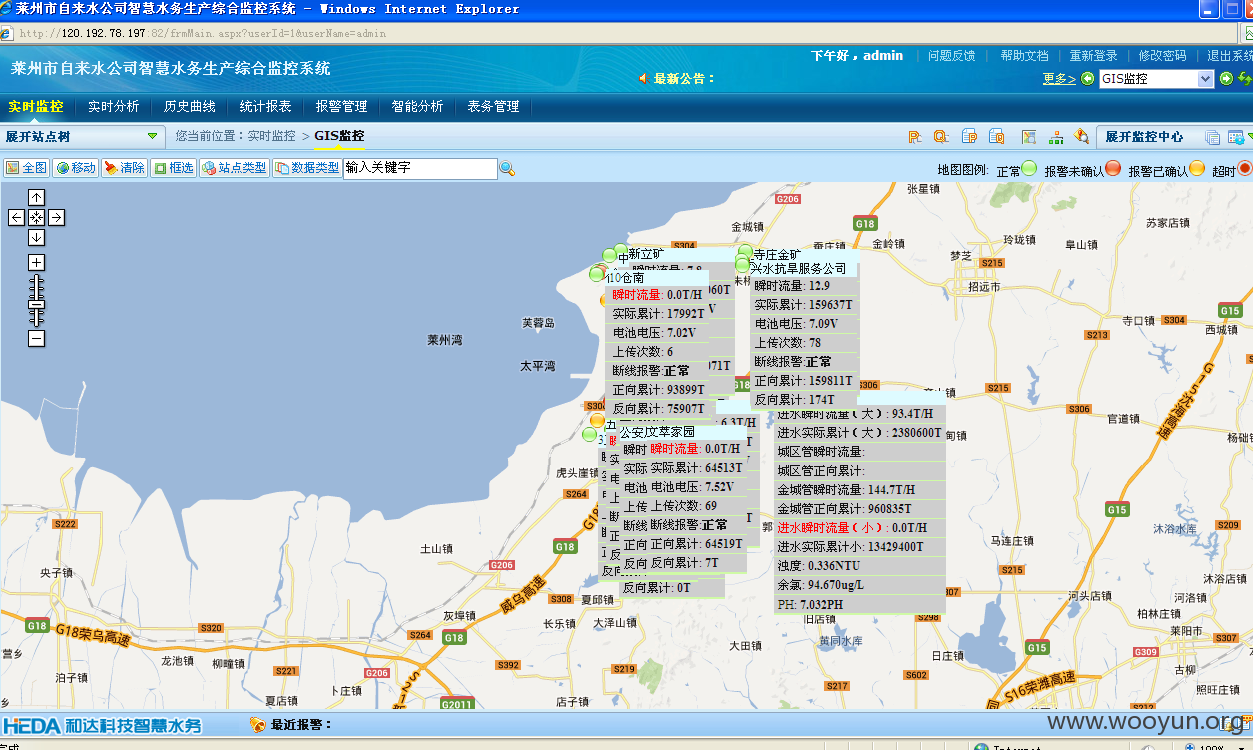
Task: Click the 帮助文档 link
Action: (x=1024, y=56)
